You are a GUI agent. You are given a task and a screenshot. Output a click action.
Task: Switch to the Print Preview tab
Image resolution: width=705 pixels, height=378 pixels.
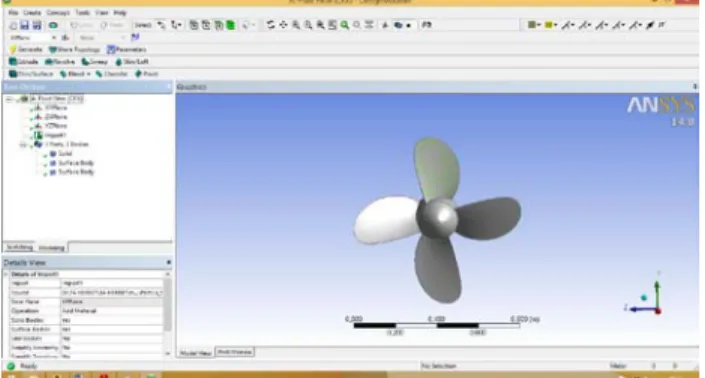click(235, 352)
